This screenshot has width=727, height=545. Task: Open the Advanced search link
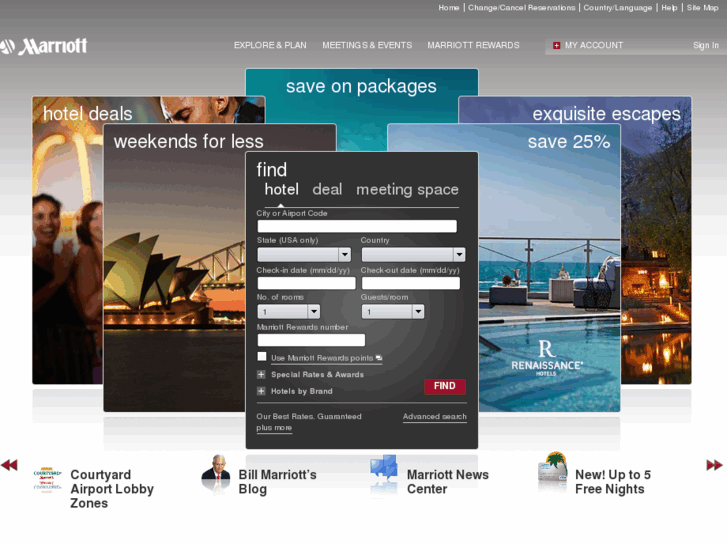pyautogui.click(x=435, y=417)
